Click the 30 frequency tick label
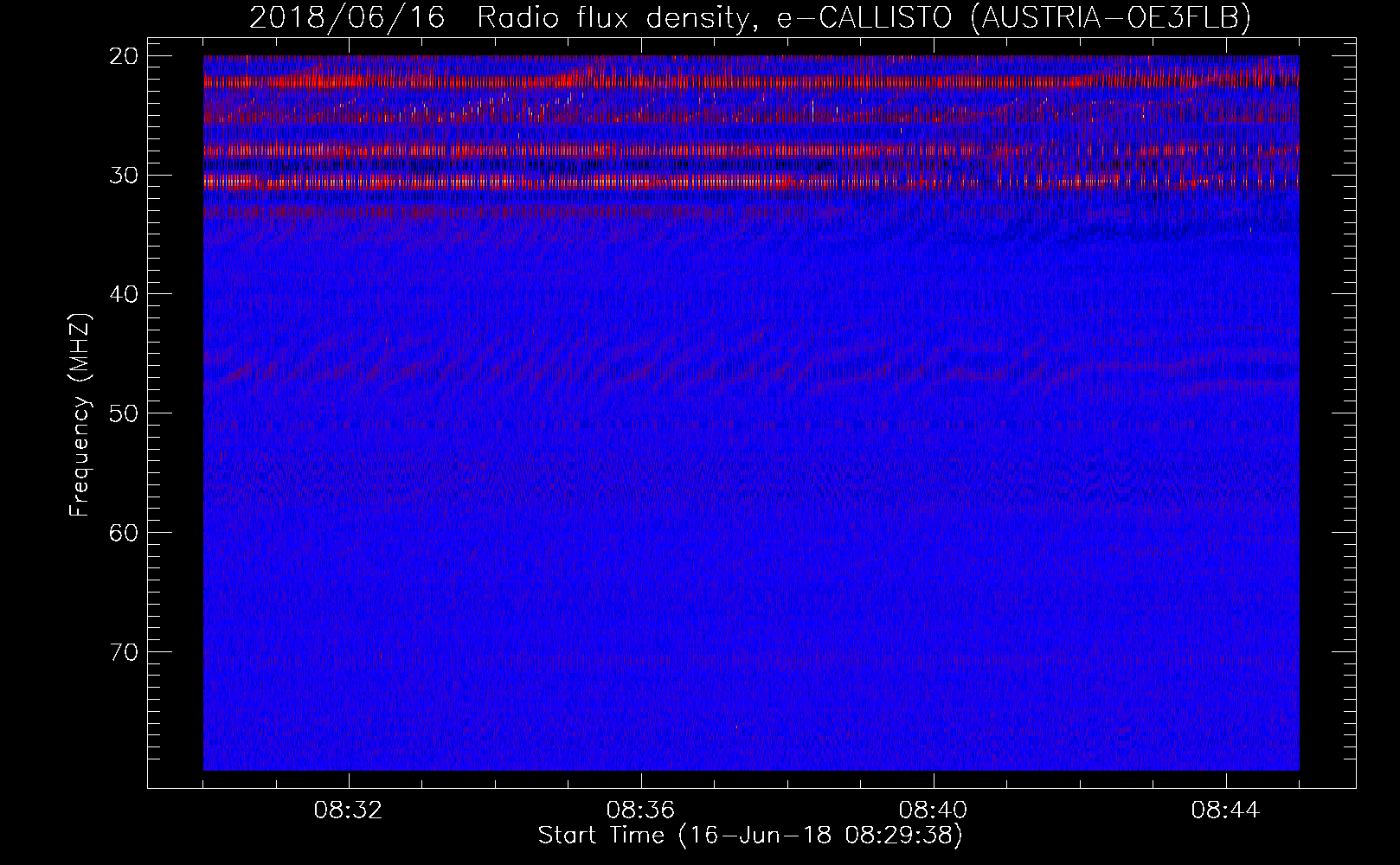The height and width of the screenshot is (865, 1400). tap(125, 176)
